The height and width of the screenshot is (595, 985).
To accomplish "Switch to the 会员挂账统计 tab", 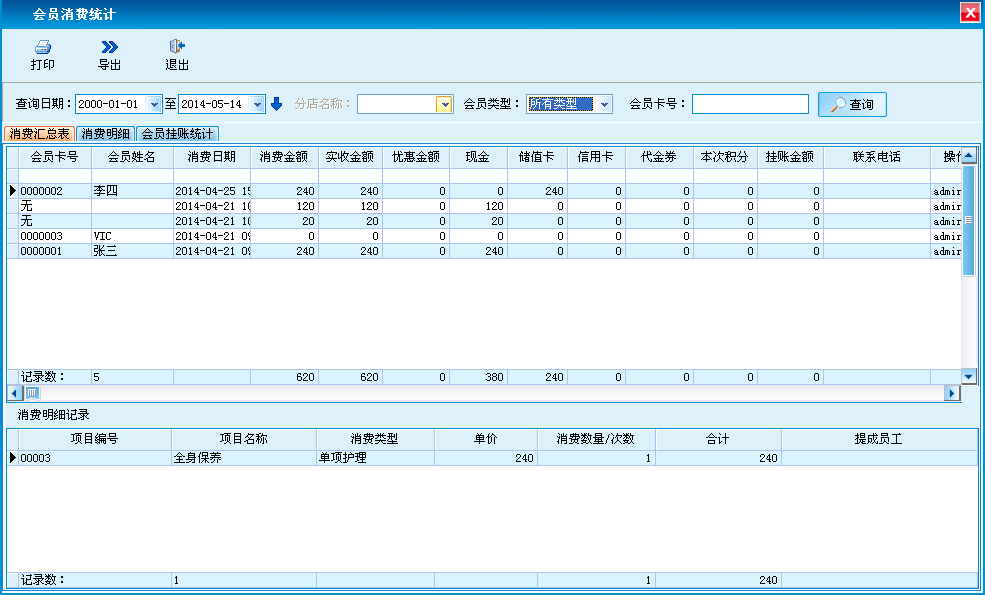I will (177, 133).
